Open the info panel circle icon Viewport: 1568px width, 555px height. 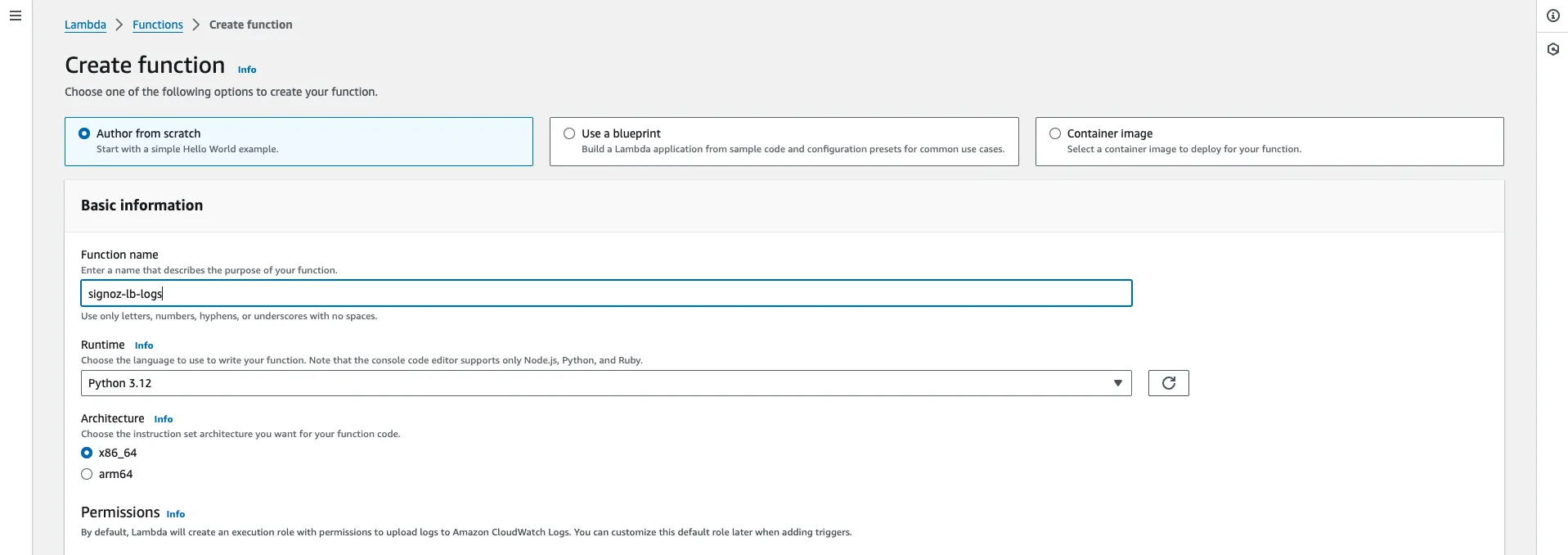tap(1553, 16)
